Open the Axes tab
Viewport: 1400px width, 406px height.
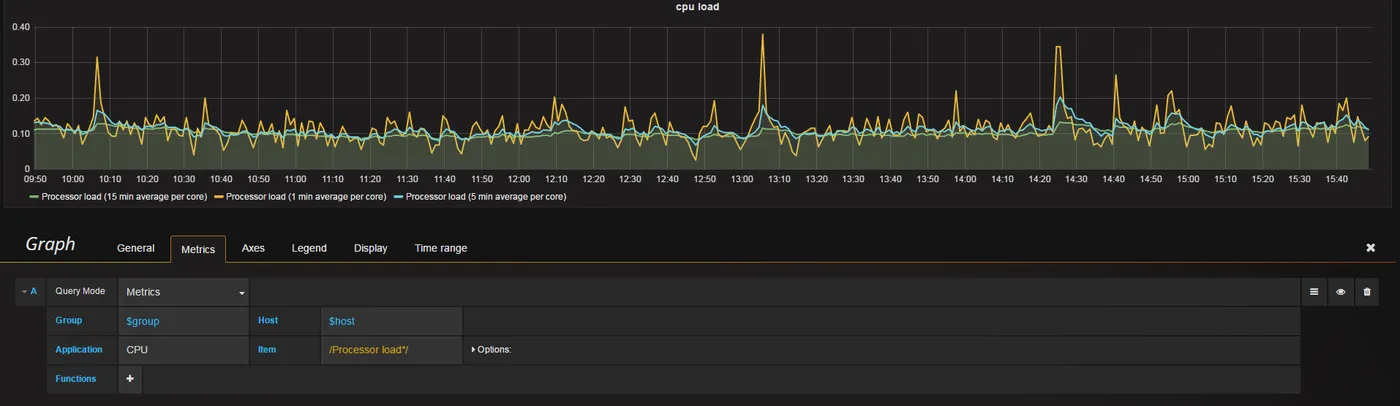coord(253,248)
